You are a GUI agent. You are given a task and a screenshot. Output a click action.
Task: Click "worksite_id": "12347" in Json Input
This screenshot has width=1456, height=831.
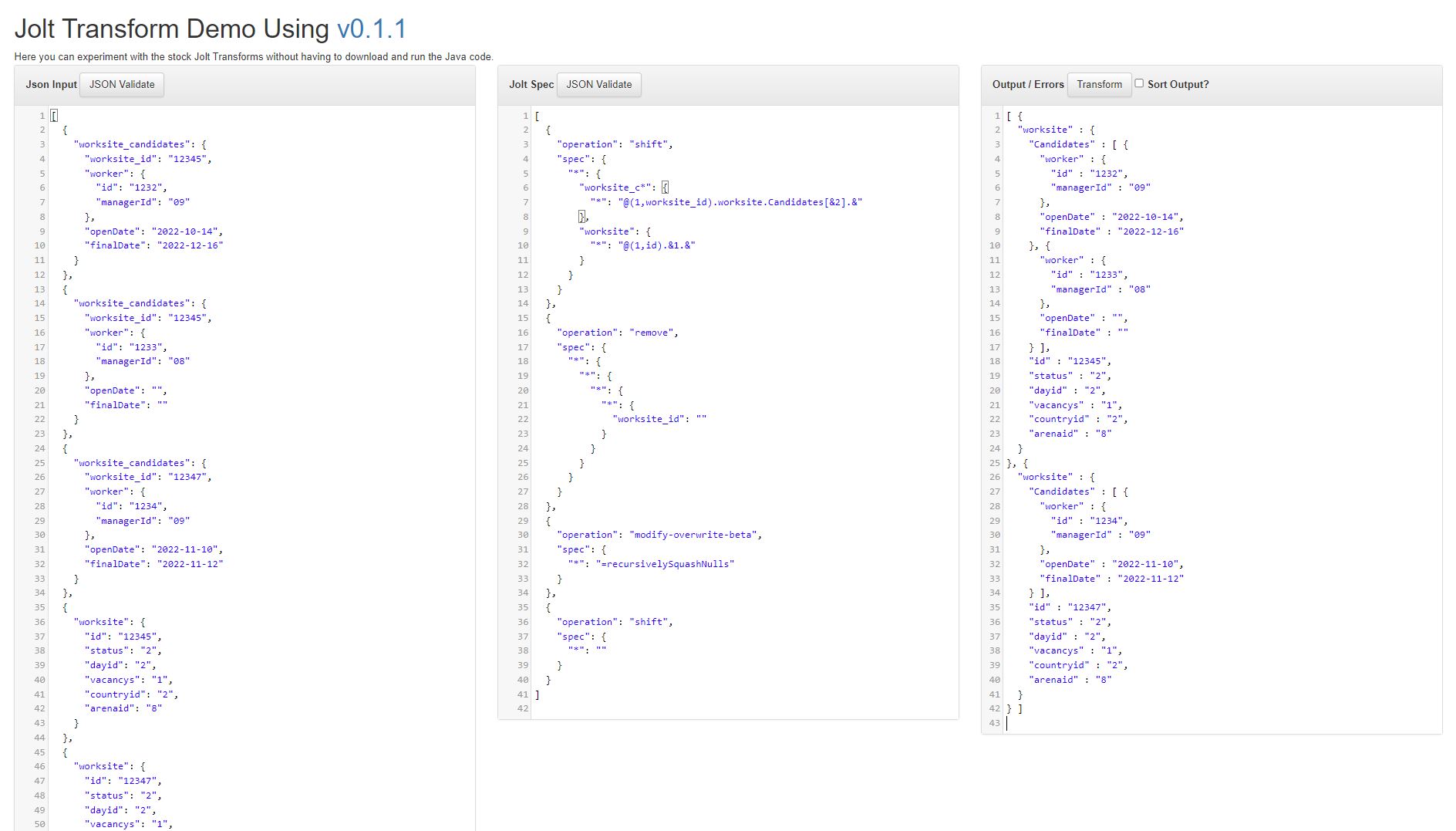pos(148,477)
